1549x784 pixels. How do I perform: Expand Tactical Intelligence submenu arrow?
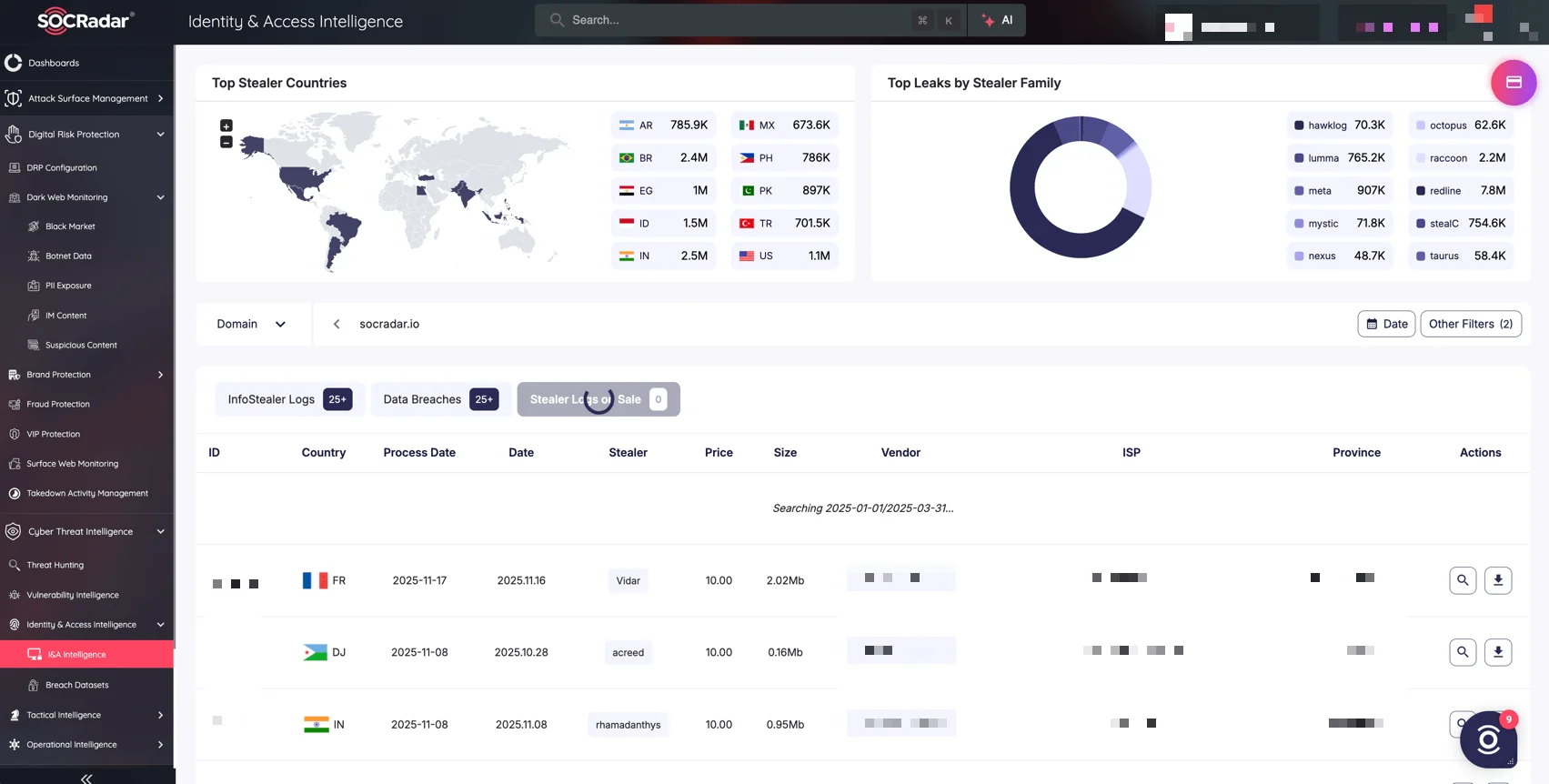click(x=160, y=715)
